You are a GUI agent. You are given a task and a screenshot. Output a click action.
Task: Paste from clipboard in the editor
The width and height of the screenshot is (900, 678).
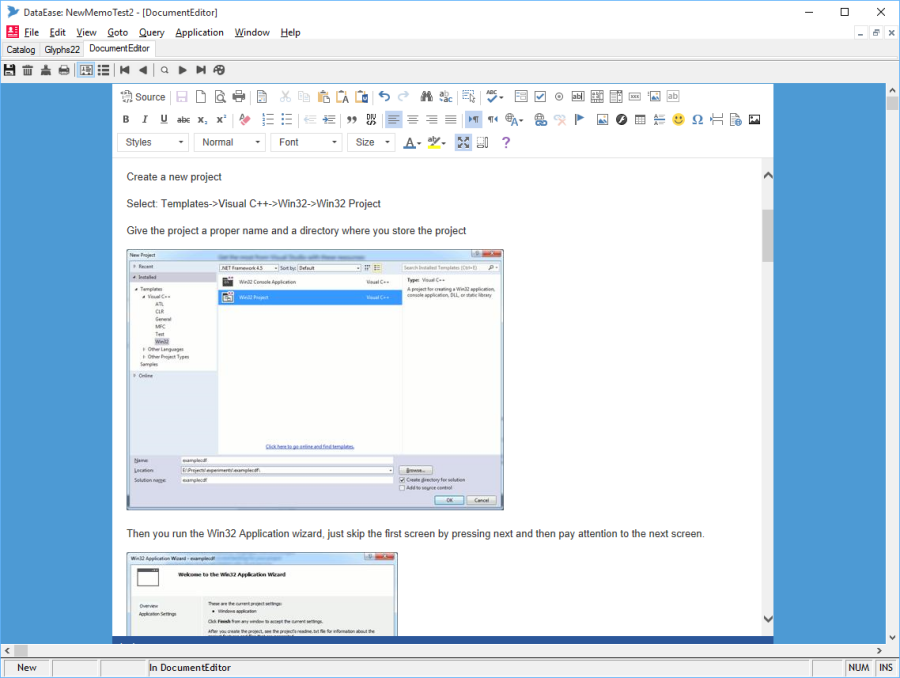324,96
